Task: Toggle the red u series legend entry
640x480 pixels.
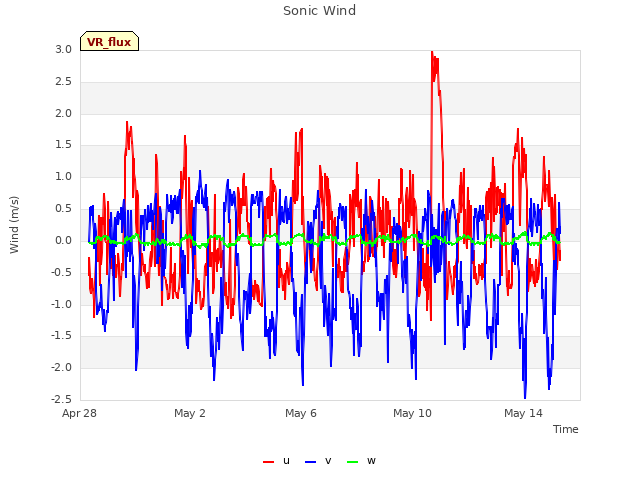Action: [x=277, y=461]
